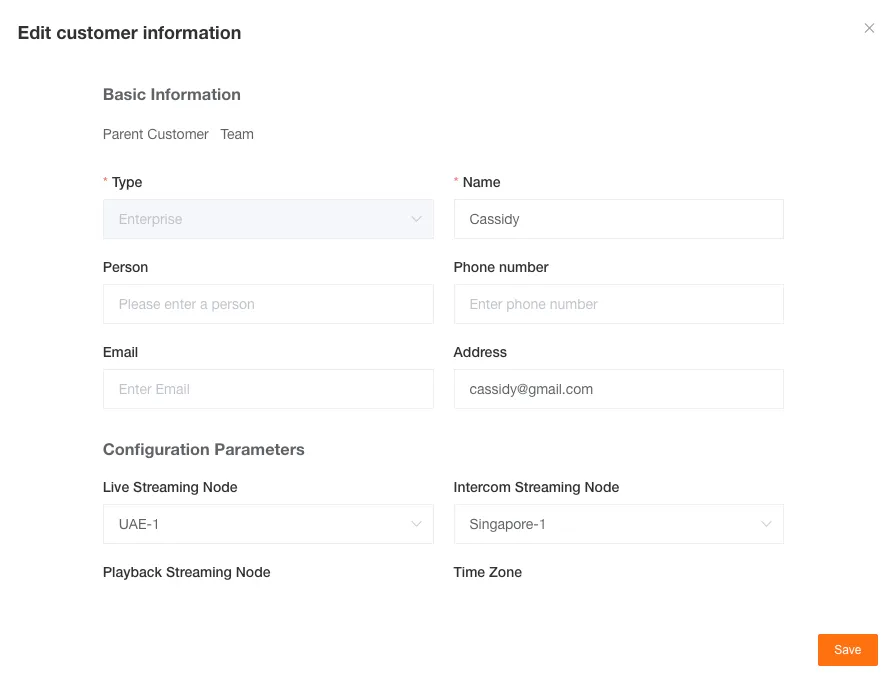Image resolution: width=896 pixels, height=684 pixels.
Task: Switch to the Team option
Action: pos(237,134)
